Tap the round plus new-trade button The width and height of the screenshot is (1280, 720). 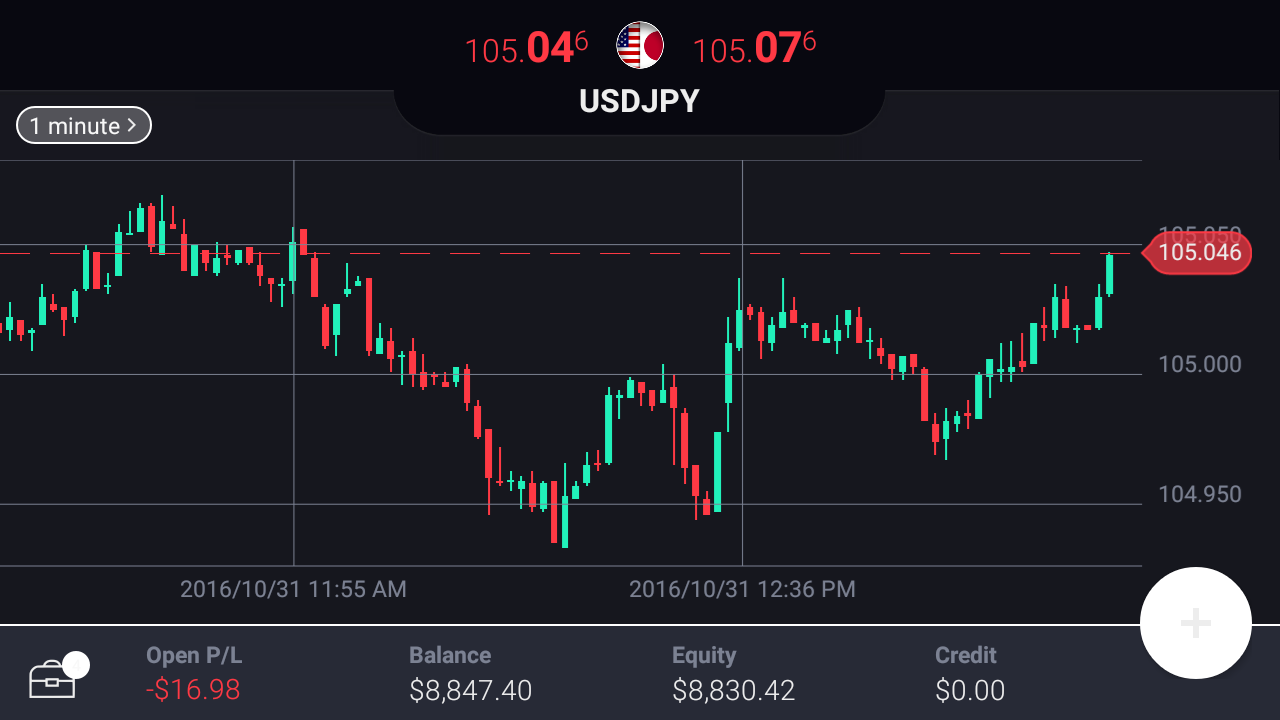coord(1196,623)
